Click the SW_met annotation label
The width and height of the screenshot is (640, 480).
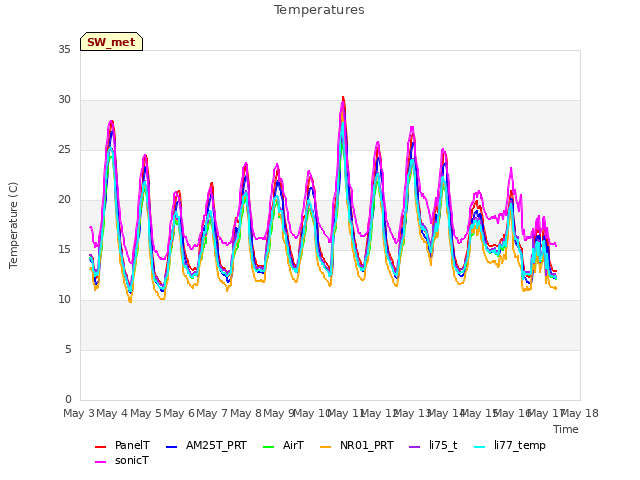click(111, 42)
